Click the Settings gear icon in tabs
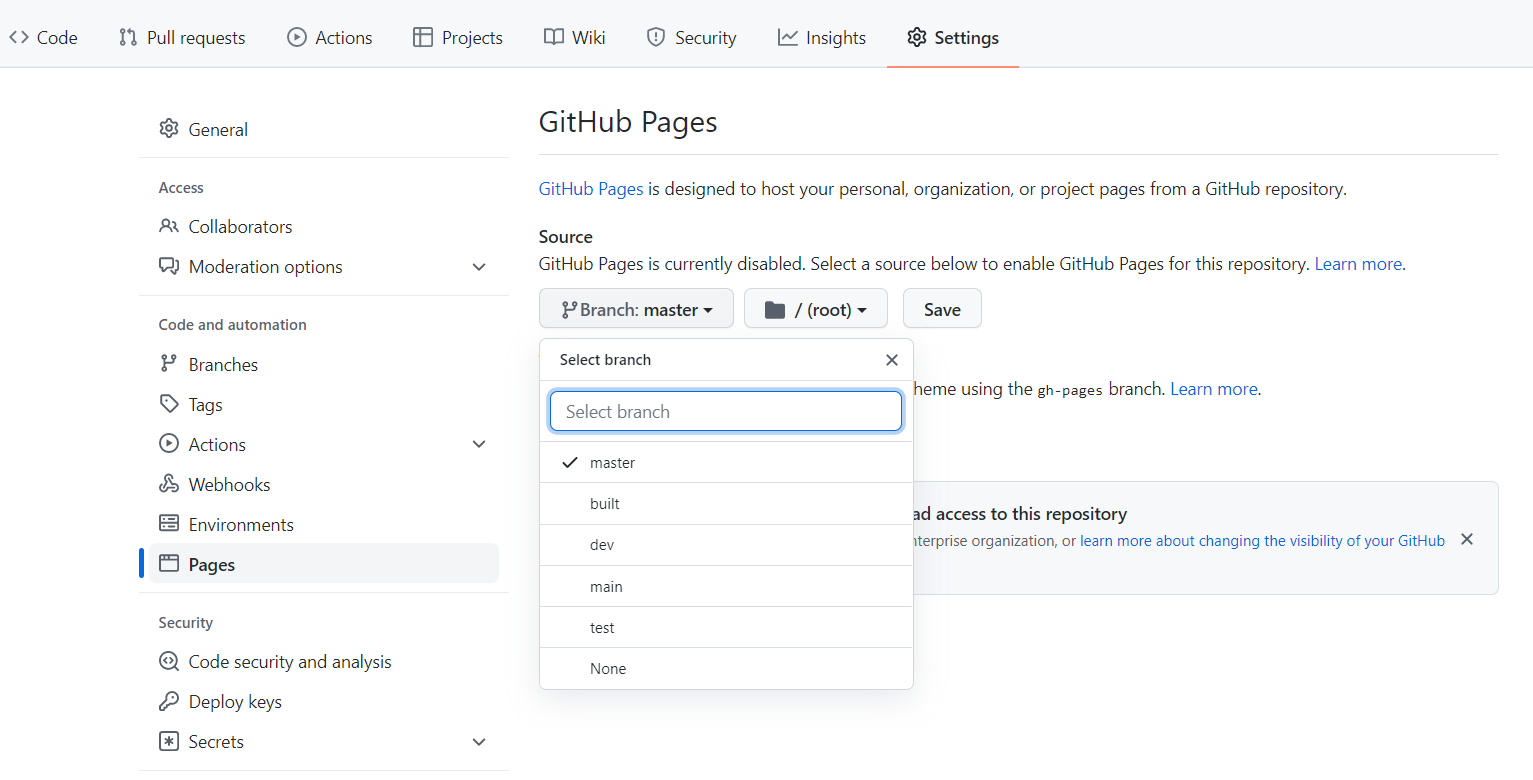 pyautogui.click(x=917, y=37)
